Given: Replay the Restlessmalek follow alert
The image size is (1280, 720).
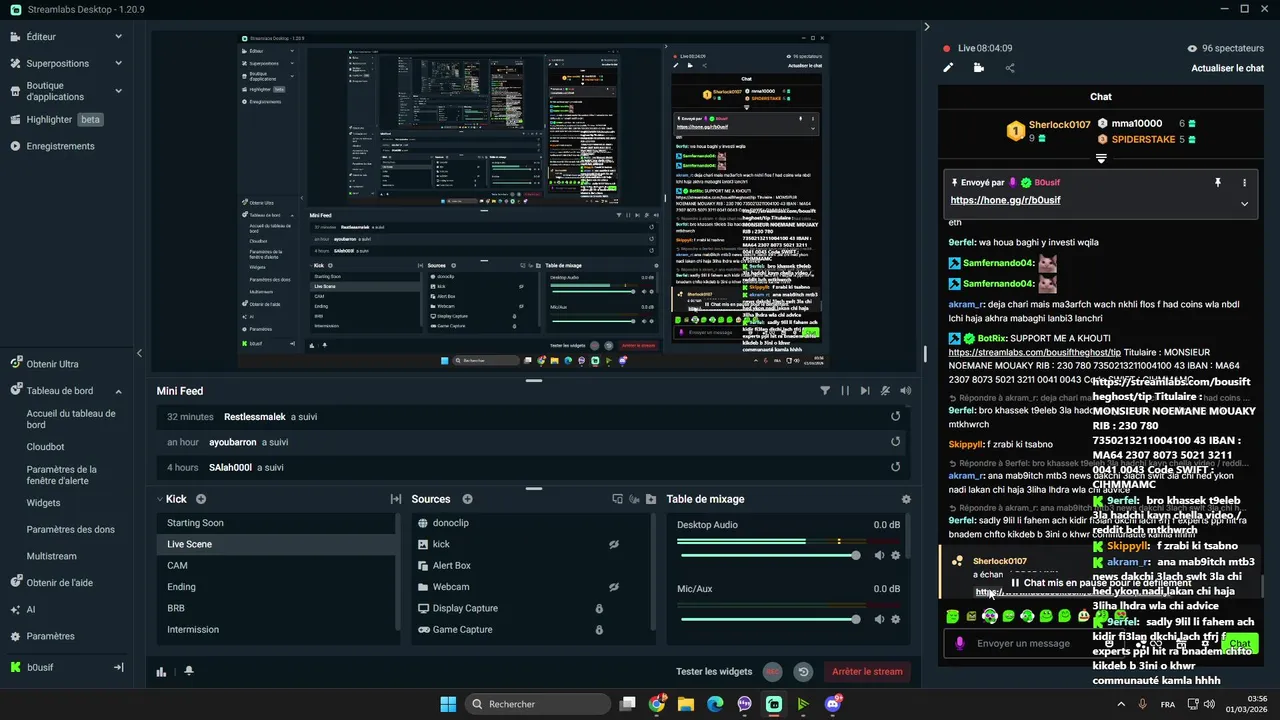Looking at the screenshot, I should coord(895,417).
